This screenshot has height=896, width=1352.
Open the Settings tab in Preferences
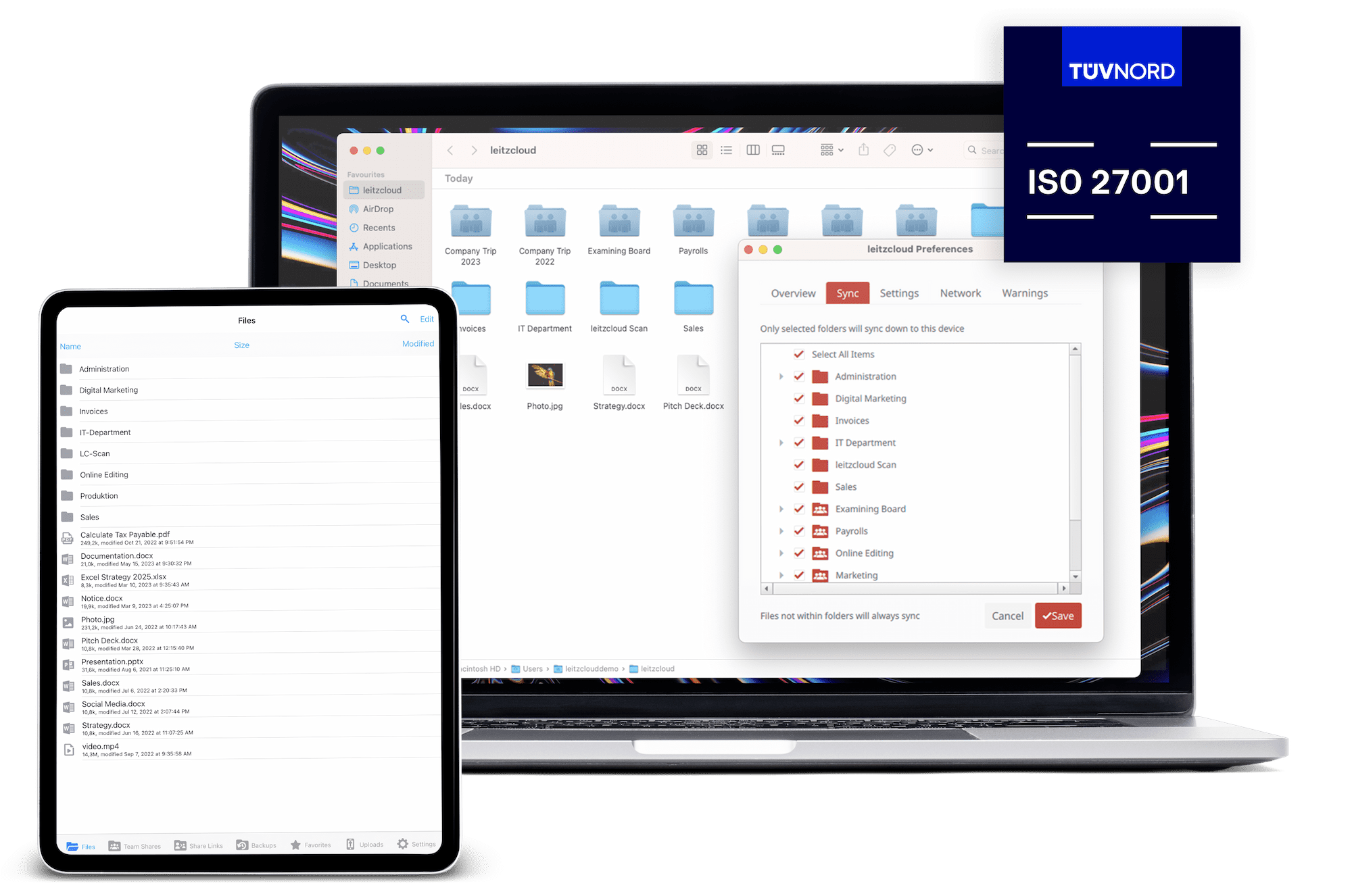(899, 293)
